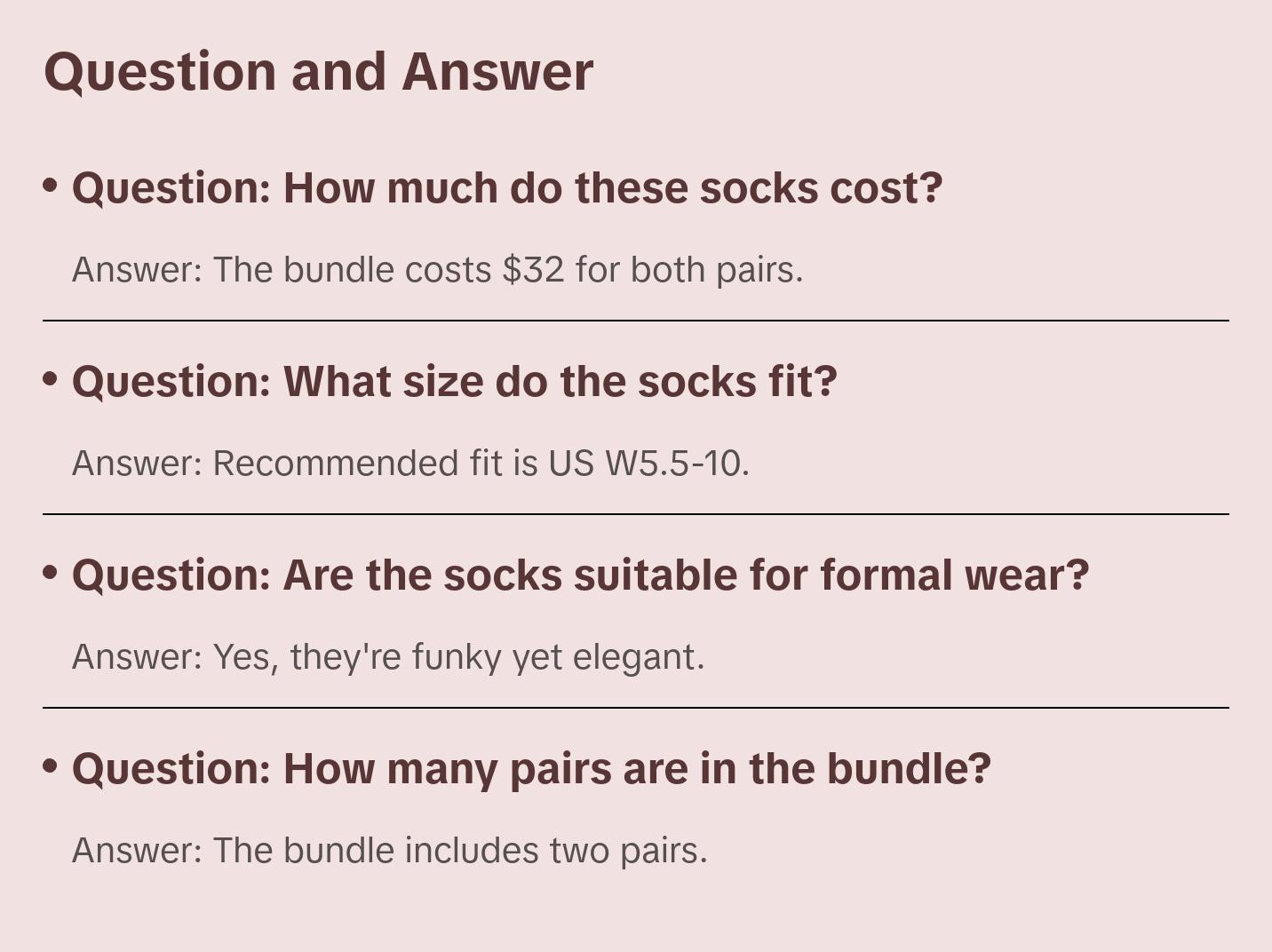Click the bullet beside the formal wear question

coord(51,573)
